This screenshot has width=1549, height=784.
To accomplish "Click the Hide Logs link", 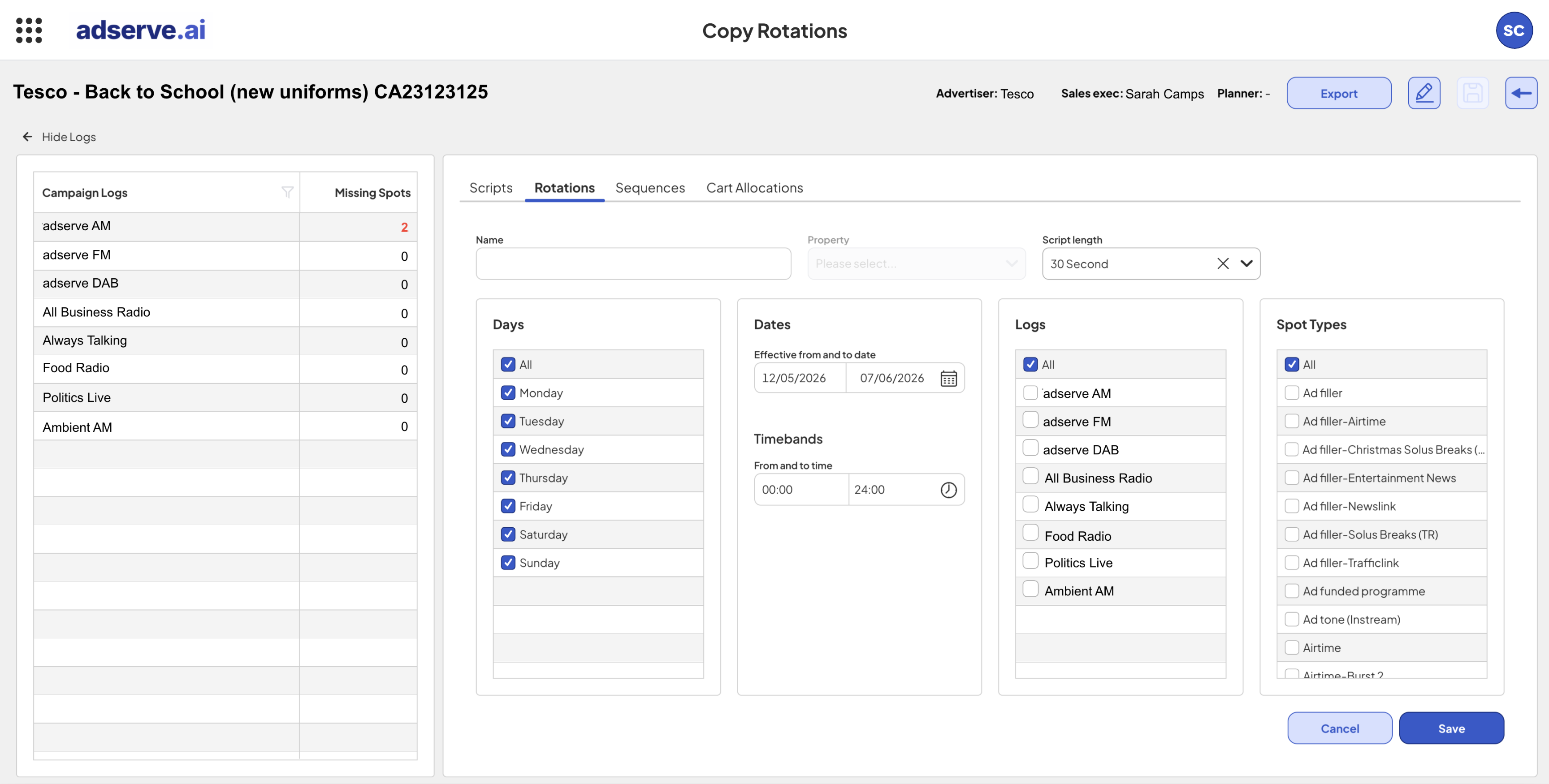I will [x=69, y=137].
